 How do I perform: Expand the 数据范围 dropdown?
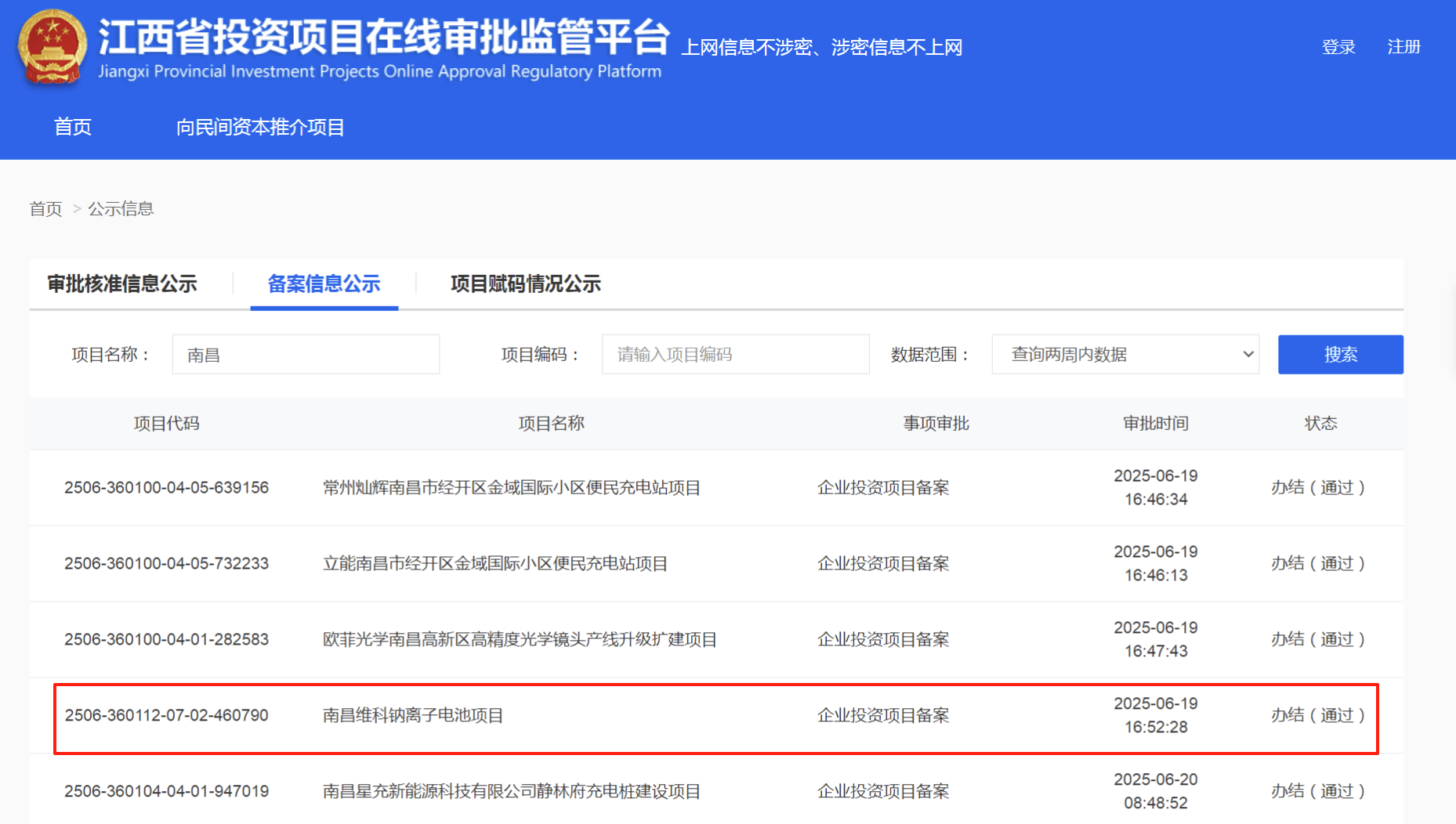click(1125, 355)
